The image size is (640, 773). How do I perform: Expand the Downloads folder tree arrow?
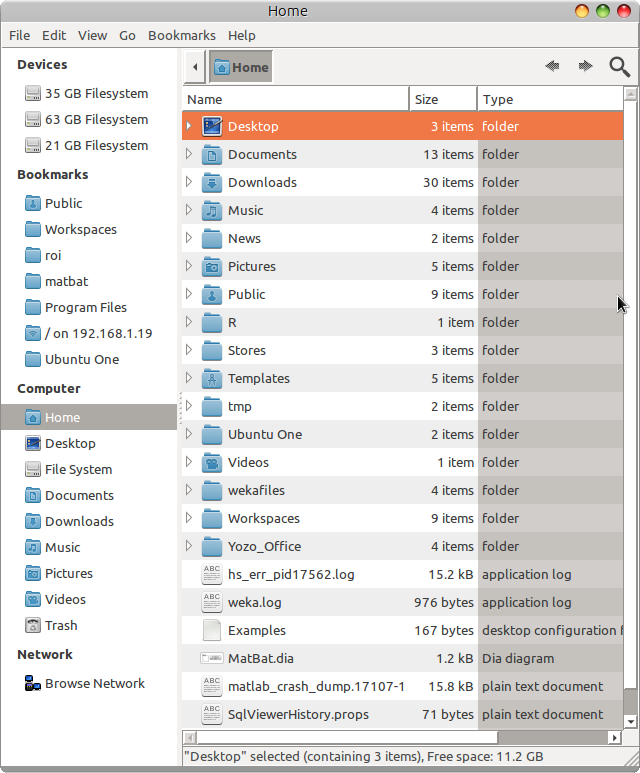point(189,182)
